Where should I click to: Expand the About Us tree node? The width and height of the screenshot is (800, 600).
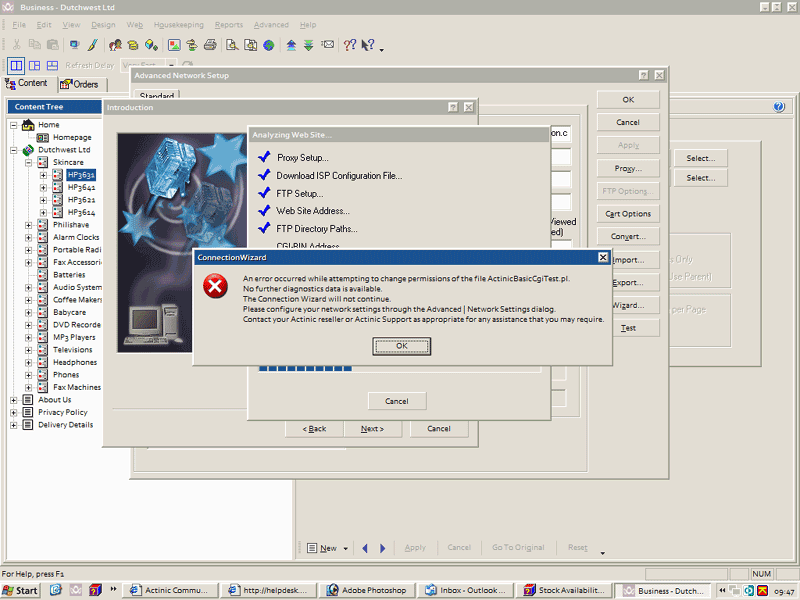(14, 400)
